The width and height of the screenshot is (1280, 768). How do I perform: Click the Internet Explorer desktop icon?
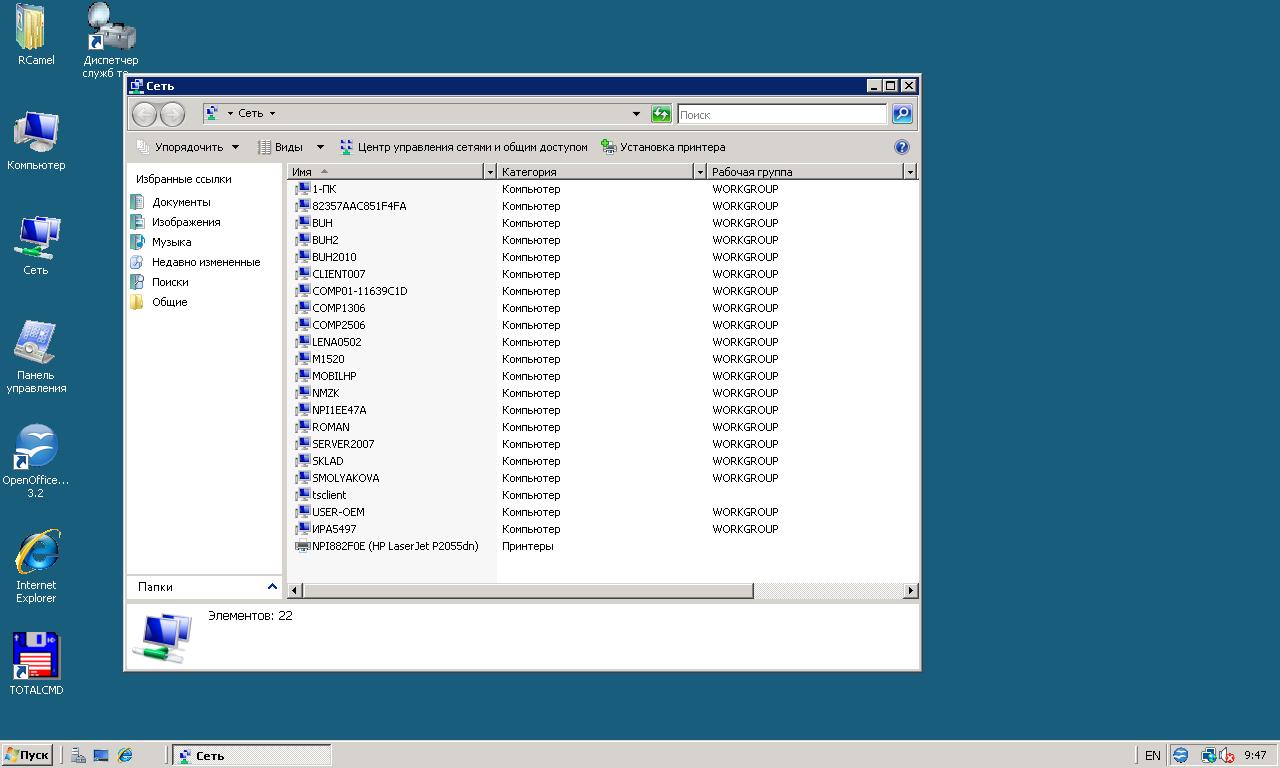click(x=37, y=552)
